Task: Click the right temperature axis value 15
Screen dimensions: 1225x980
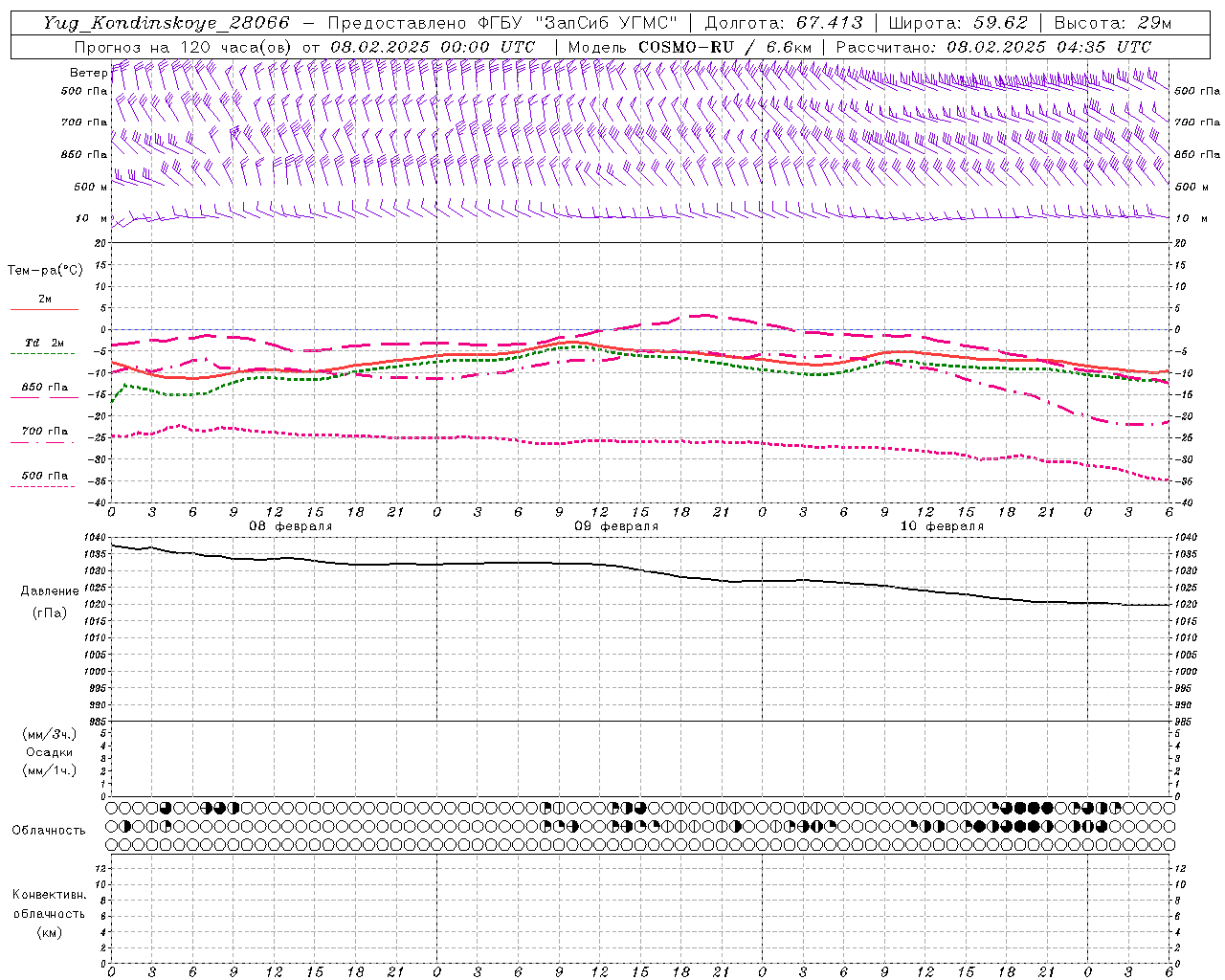Action: pos(1180,265)
